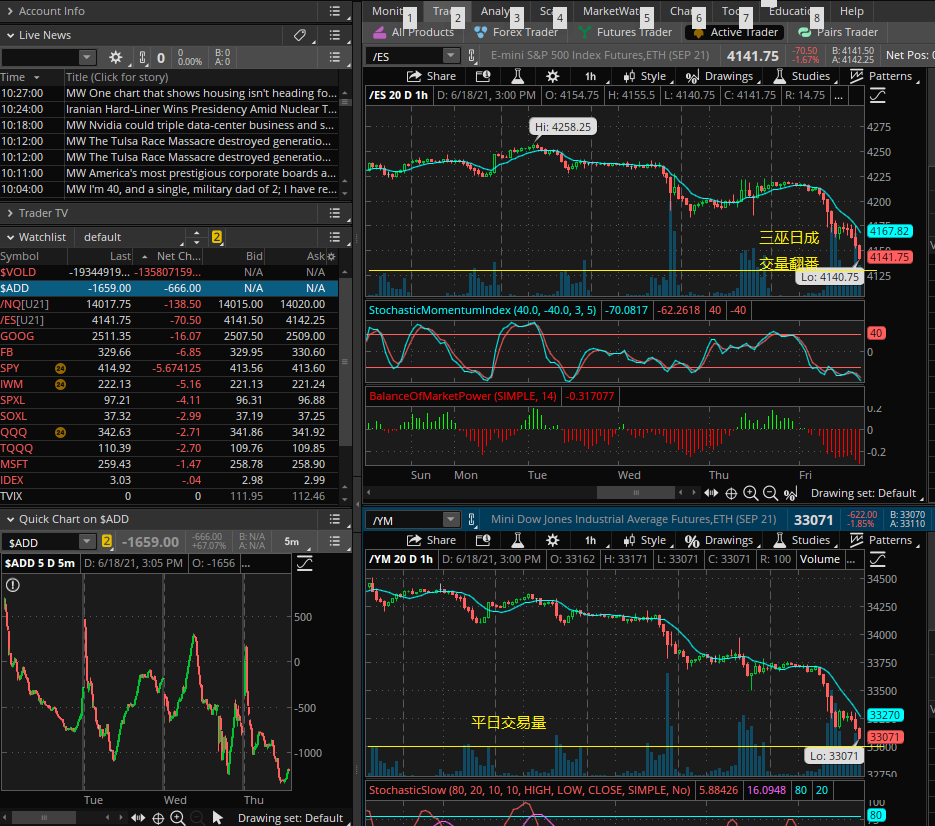Click the news/events icon on /YM chart toolbar

(483, 540)
